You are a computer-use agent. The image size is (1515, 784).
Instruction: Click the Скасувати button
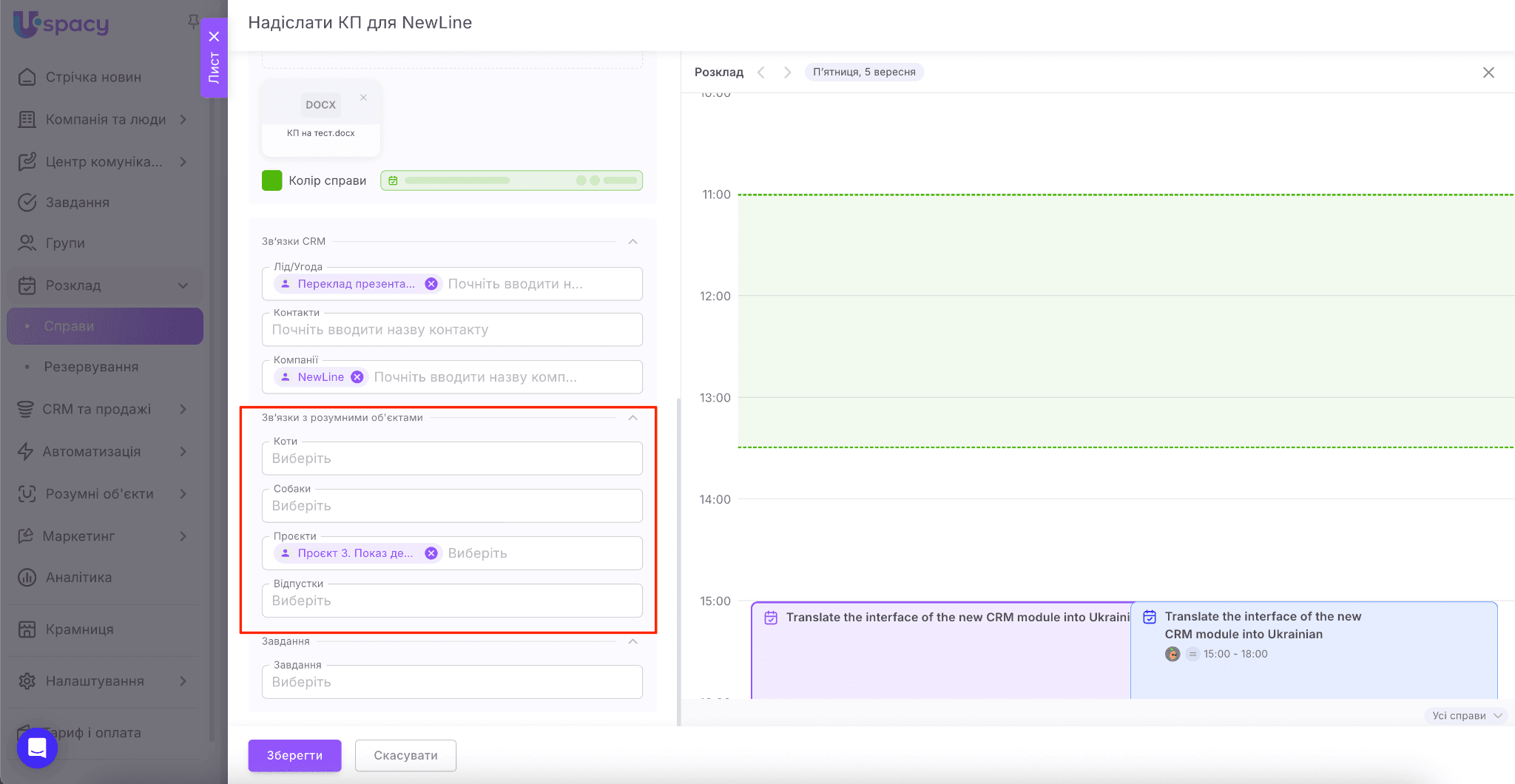click(x=405, y=755)
